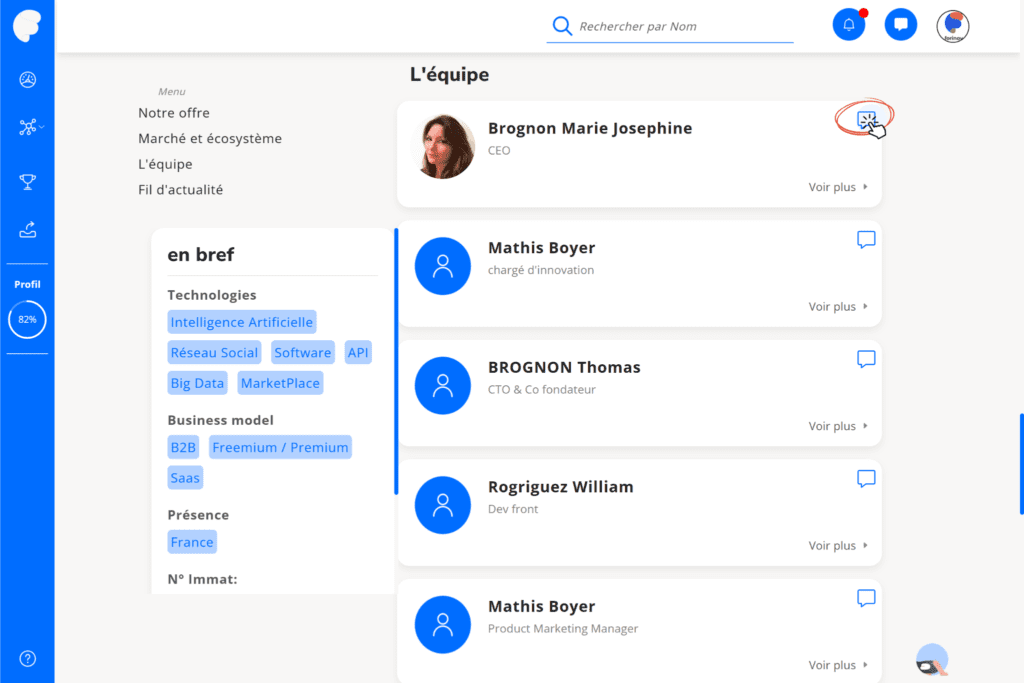Open BROGNON Thomas name
The height and width of the screenshot is (683, 1024).
(x=564, y=367)
